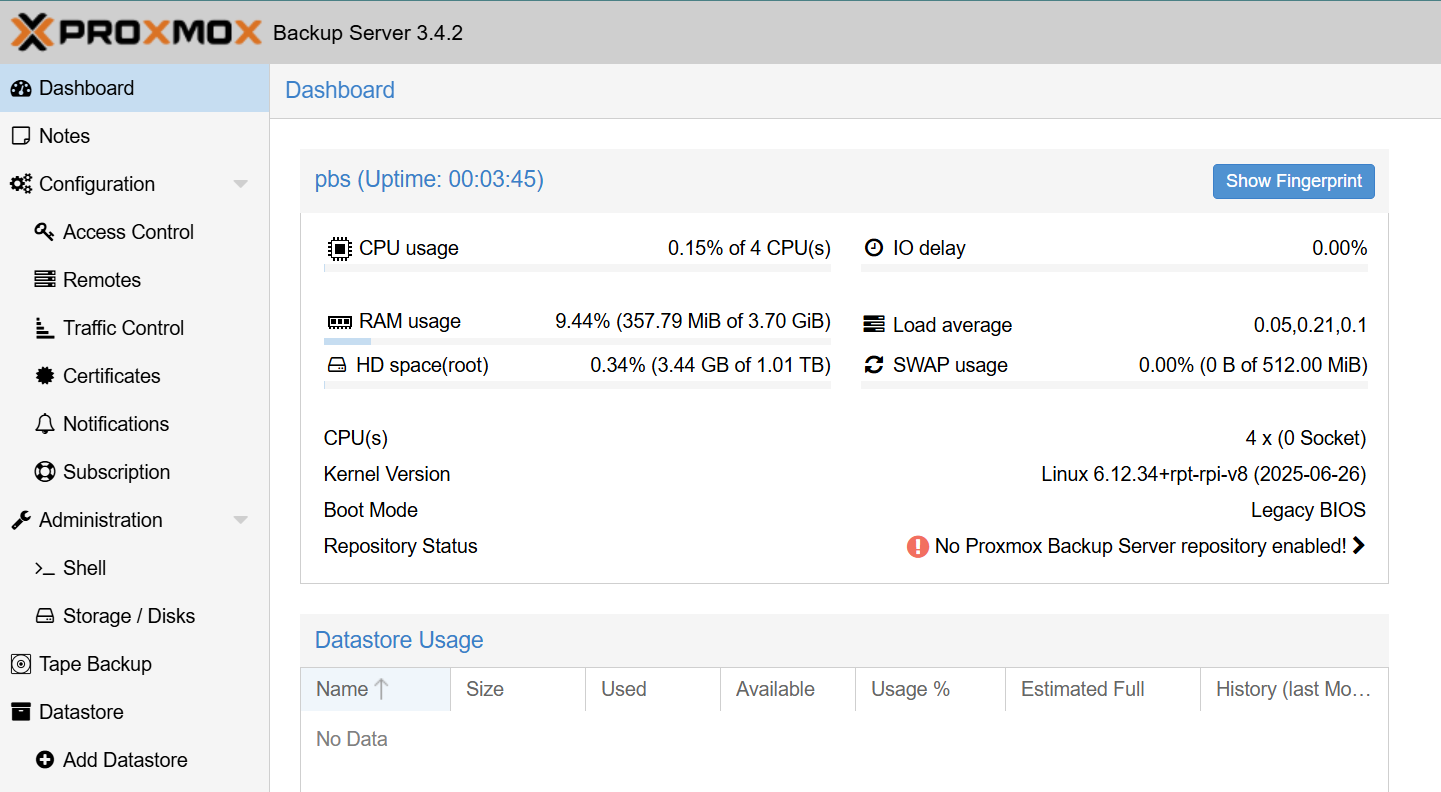Viewport: 1441px width, 792px height.
Task: Click Backup Server 3.4.2 version text
Action: point(368,33)
